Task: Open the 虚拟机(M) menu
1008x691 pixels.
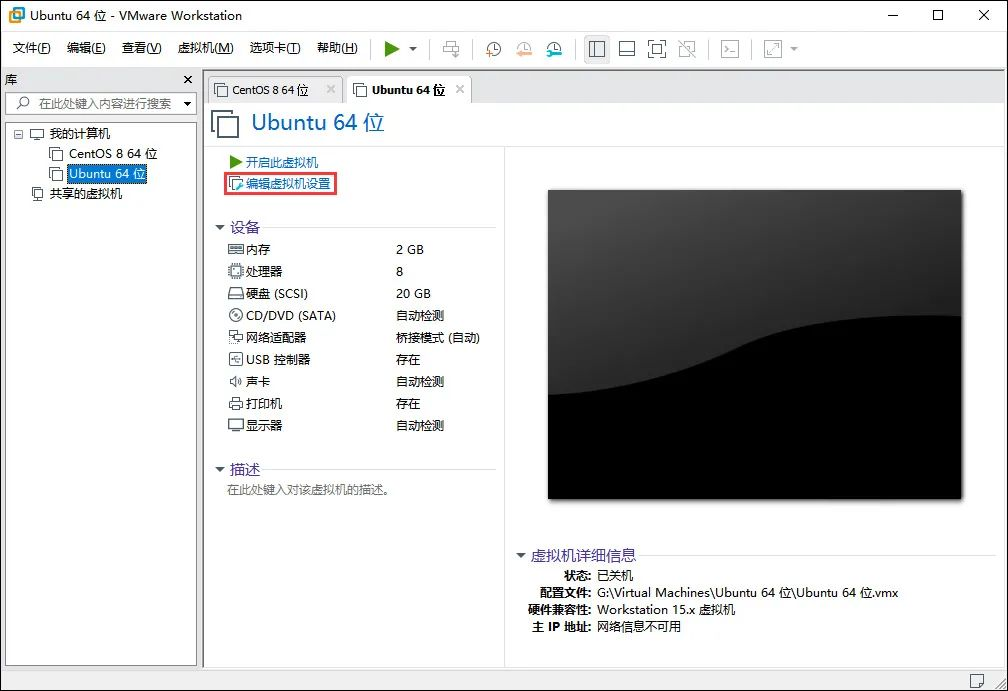Action: click(206, 48)
